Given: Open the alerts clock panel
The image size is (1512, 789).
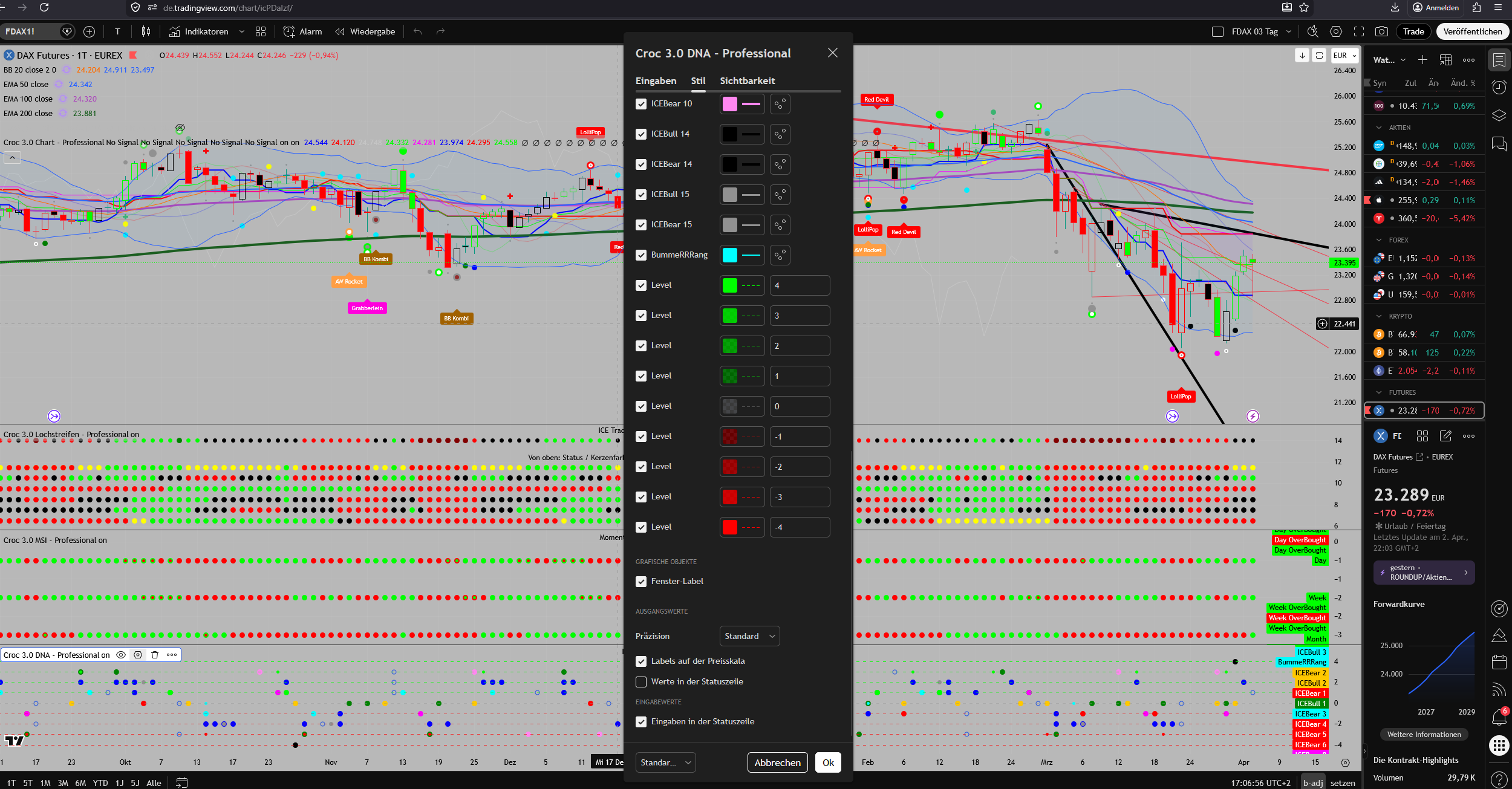Looking at the screenshot, I should pos(1499,87).
